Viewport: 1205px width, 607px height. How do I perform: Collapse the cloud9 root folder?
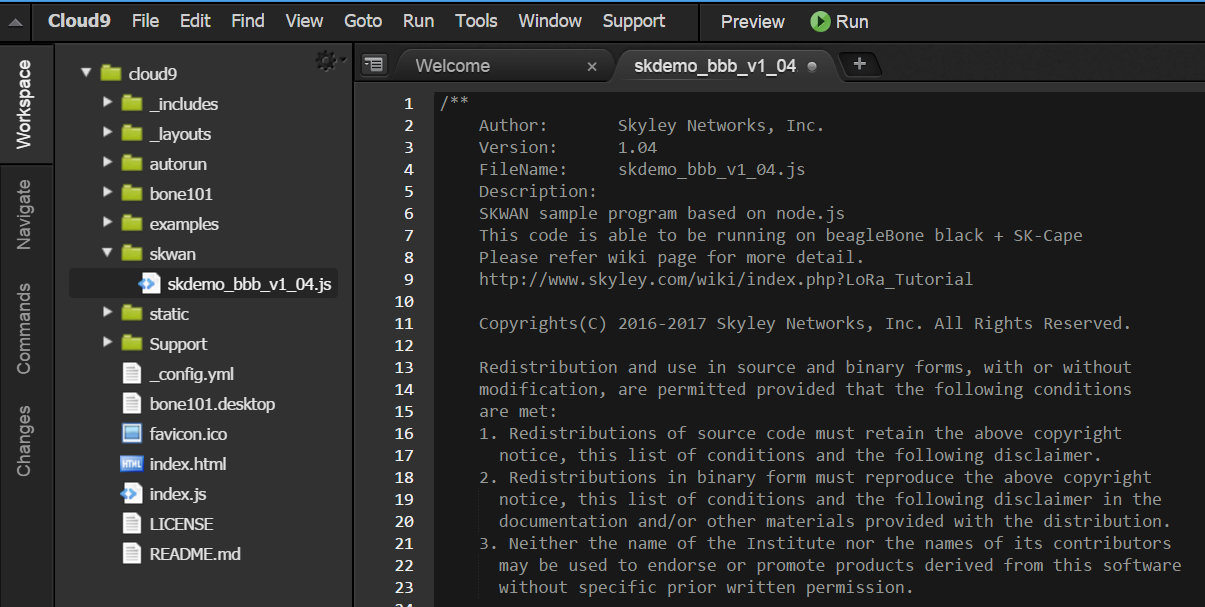tap(87, 72)
